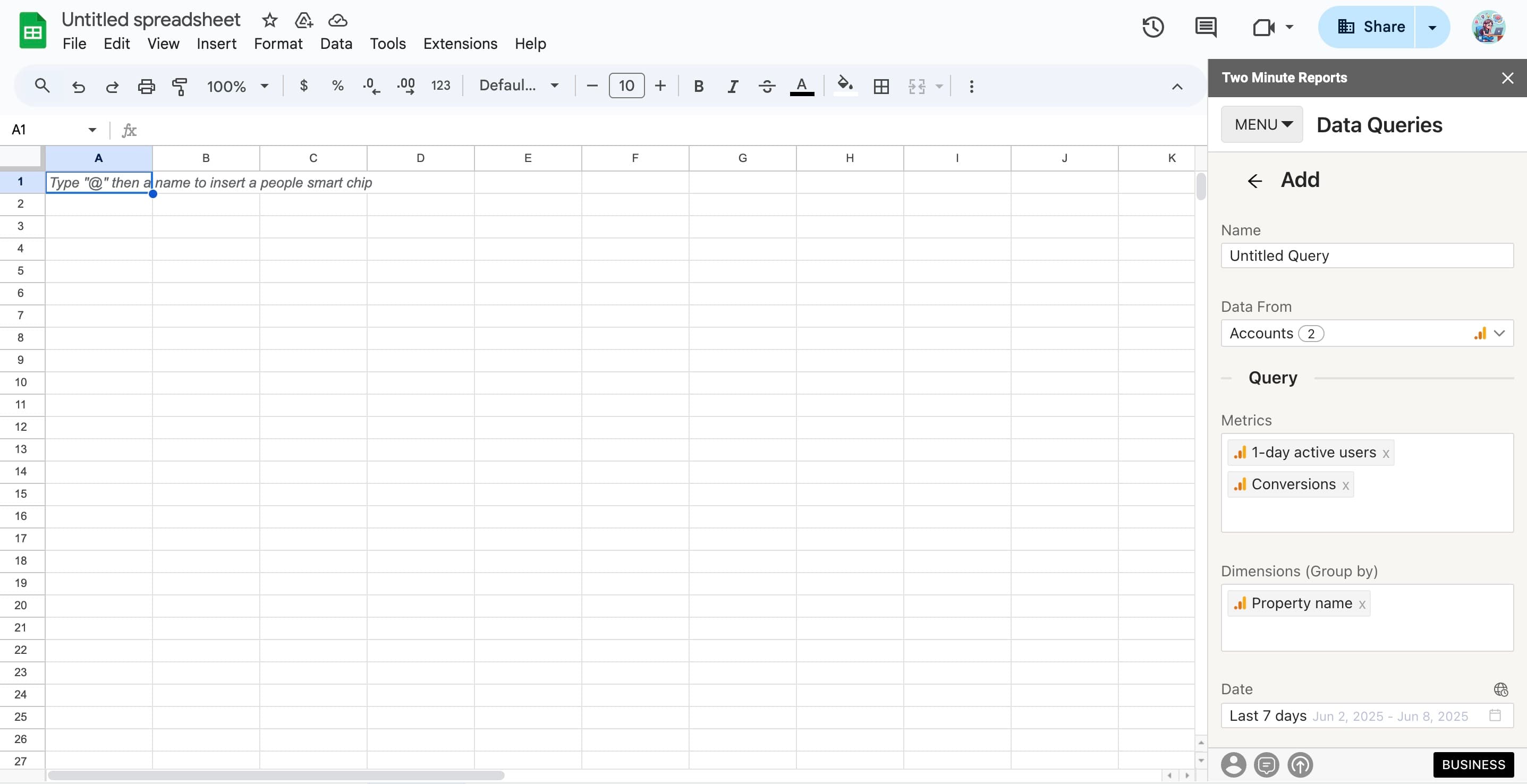This screenshot has height=784, width=1527.
Task: Open the Data menu
Action: pyautogui.click(x=336, y=44)
